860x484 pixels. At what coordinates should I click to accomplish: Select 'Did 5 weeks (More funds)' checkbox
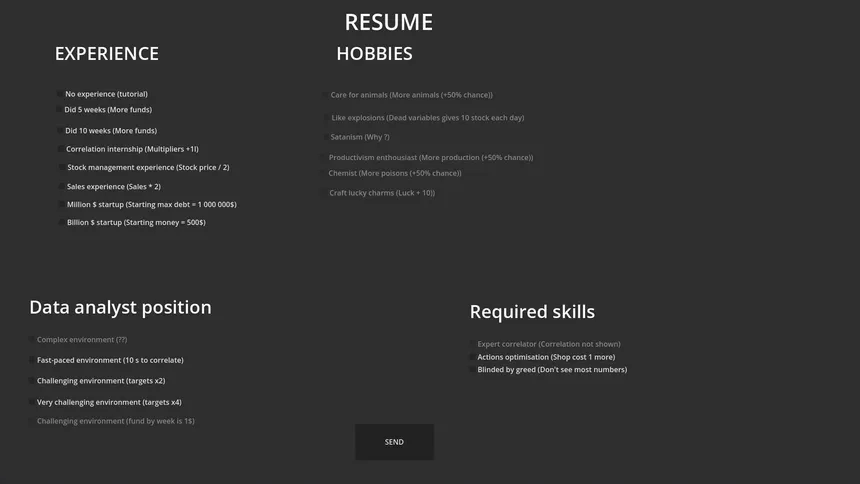tap(59, 110)
